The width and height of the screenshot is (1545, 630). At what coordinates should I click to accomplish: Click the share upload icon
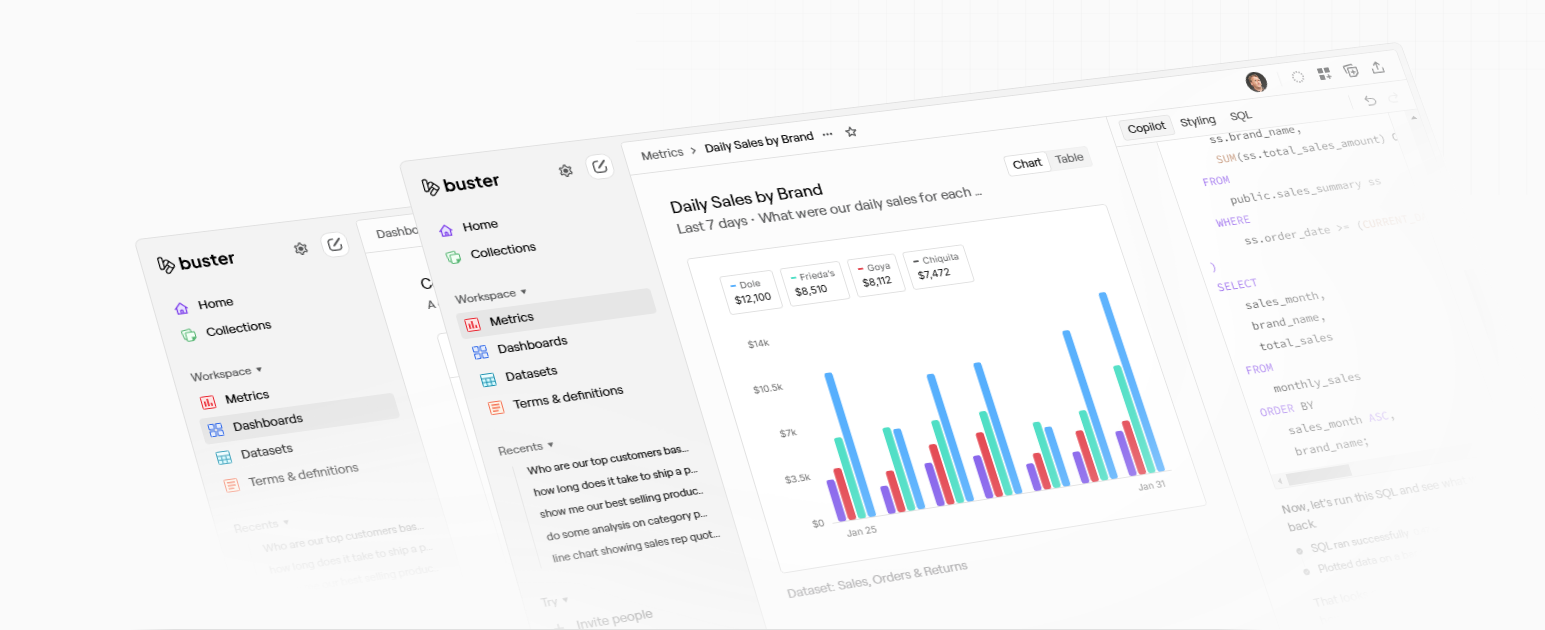[x=1378, y=67]
